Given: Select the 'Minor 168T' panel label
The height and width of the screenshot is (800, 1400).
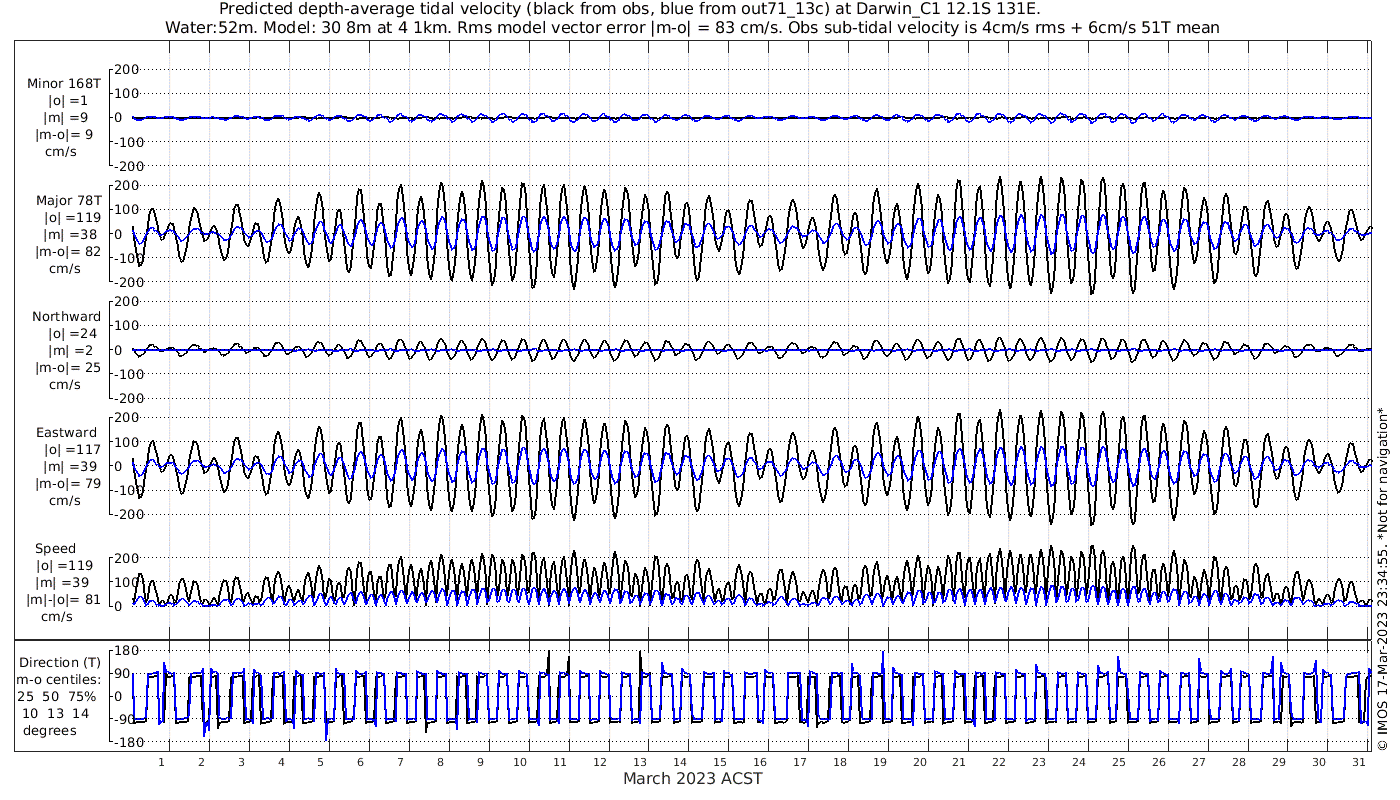Looking at the screenshot, I should coord(65,83).
